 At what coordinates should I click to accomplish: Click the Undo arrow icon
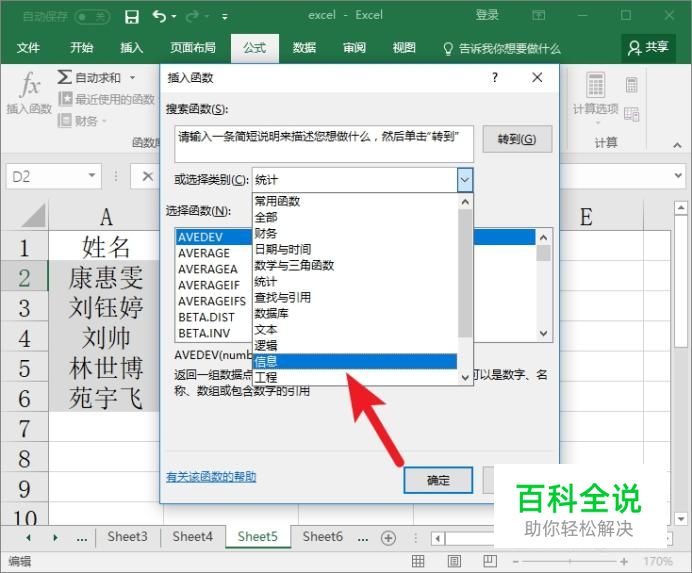pyautogui.click(x=160, y=16)
